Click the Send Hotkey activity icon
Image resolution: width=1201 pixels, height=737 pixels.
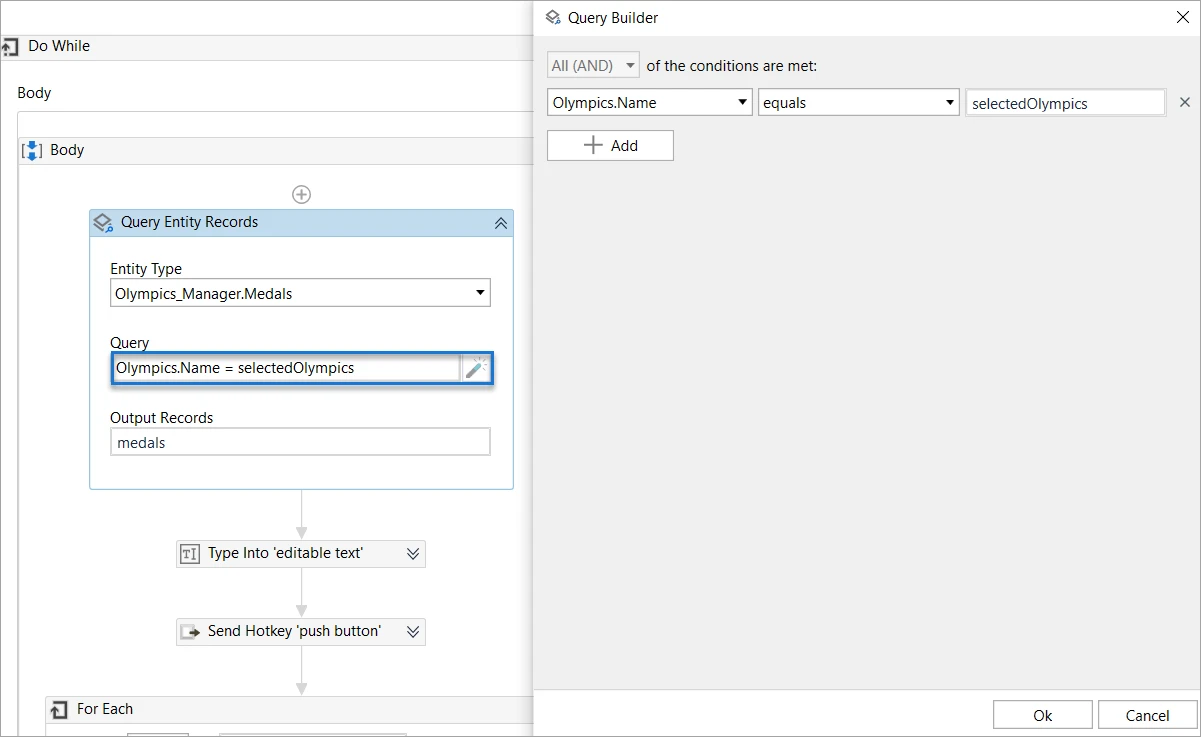click(189, 631)
